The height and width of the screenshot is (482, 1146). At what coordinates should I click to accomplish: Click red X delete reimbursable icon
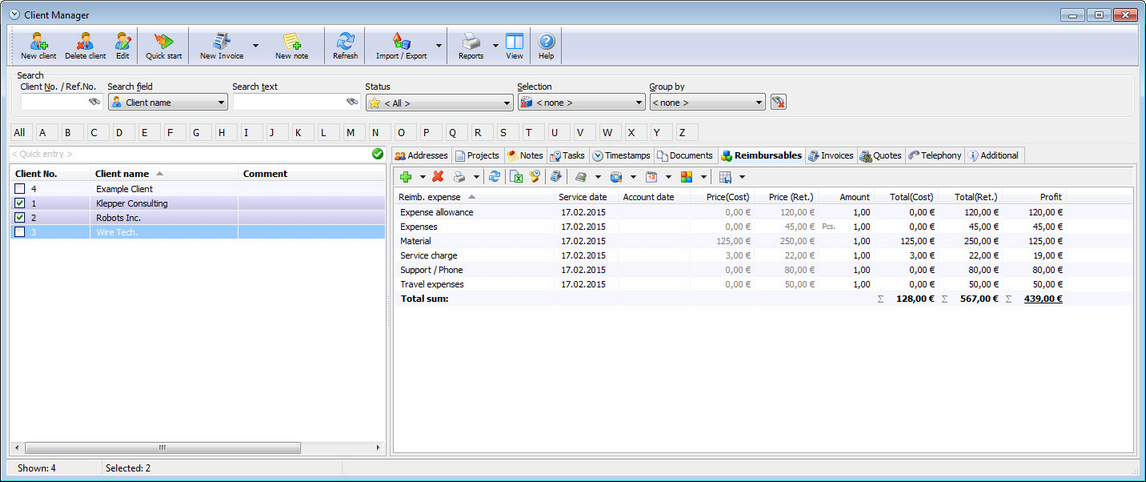click(x=438, y=176)
